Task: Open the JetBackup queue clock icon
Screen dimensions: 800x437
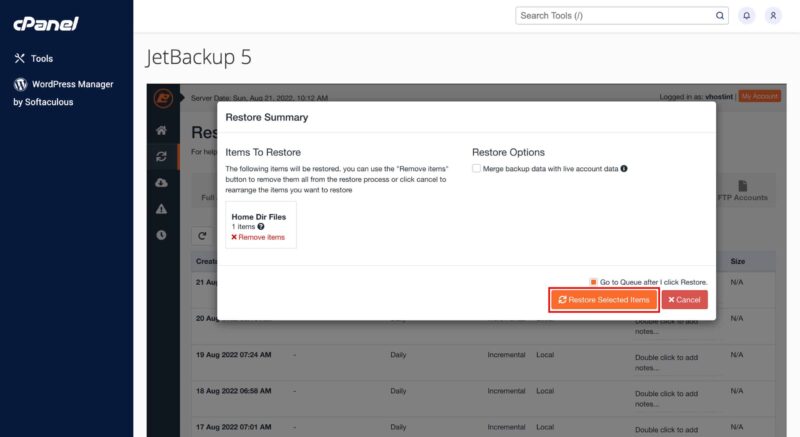Action: pos(161,235)
